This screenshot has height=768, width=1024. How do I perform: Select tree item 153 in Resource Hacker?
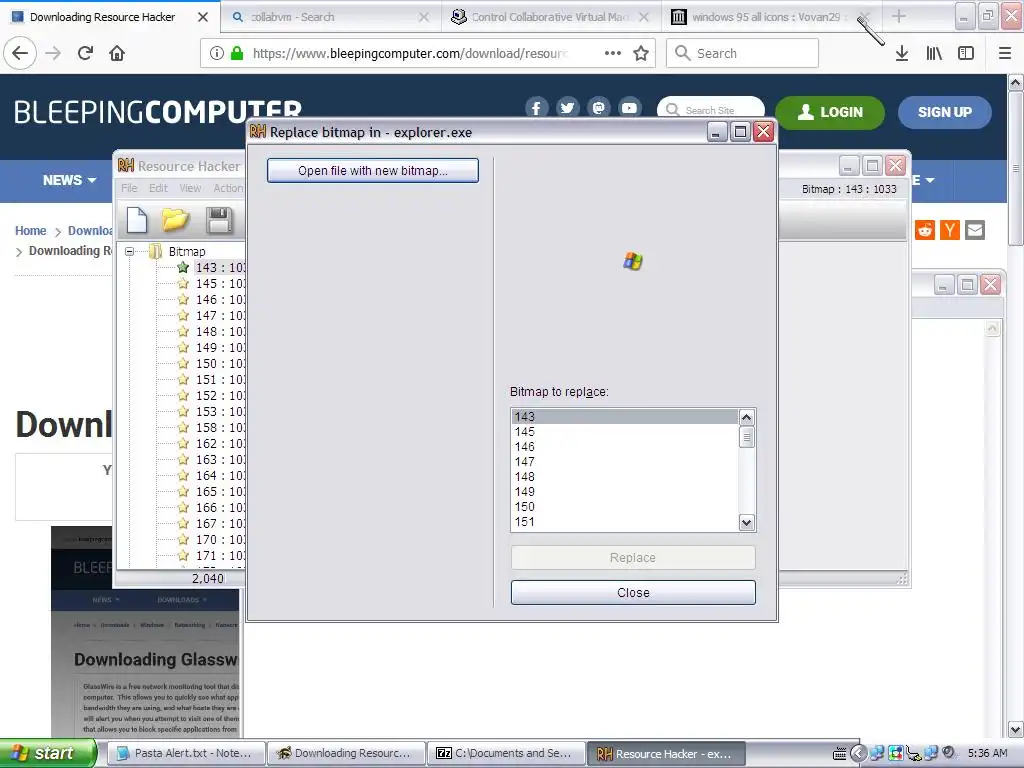(219, 411)
